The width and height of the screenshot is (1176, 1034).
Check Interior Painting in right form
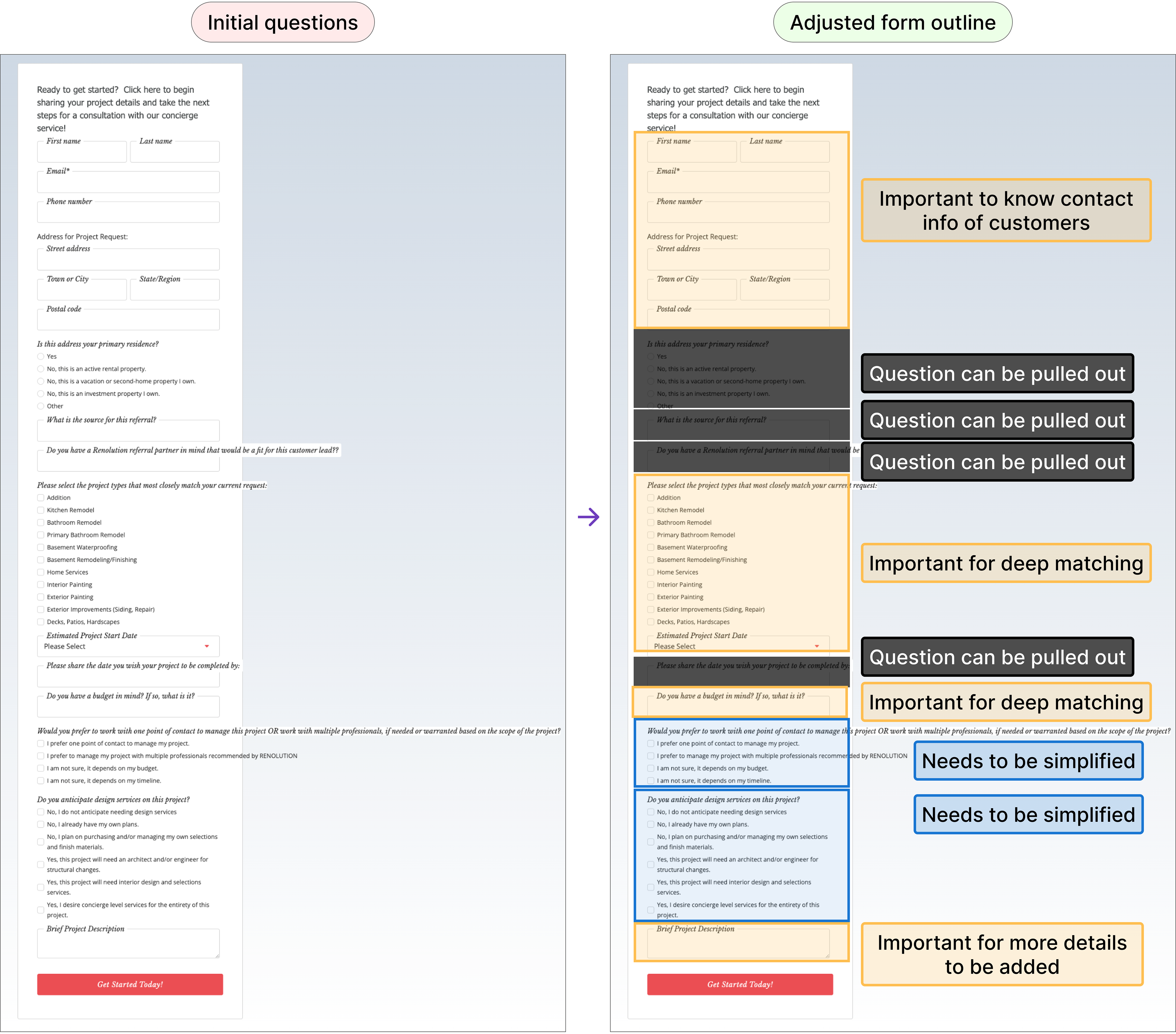(x=651, y=585)
